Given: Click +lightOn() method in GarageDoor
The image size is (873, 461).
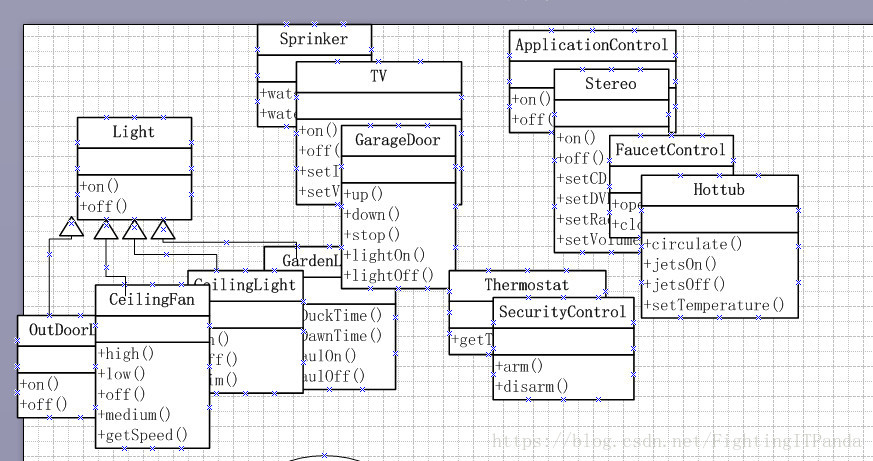Looking at the screenshot, I should click(x=384, y=255).
